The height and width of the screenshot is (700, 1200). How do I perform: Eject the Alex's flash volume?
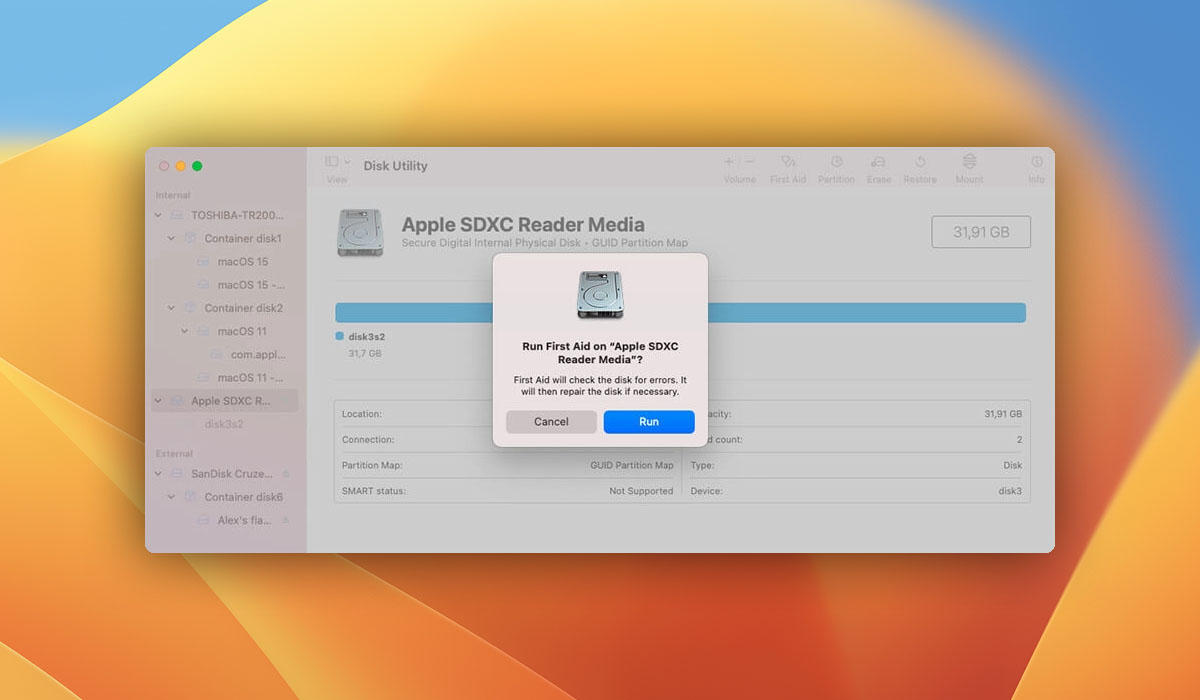point(286,520)
